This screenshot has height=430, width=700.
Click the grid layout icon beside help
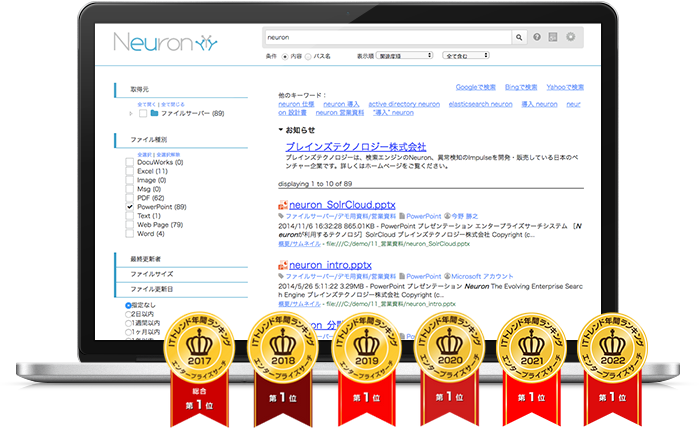point(553,37)
